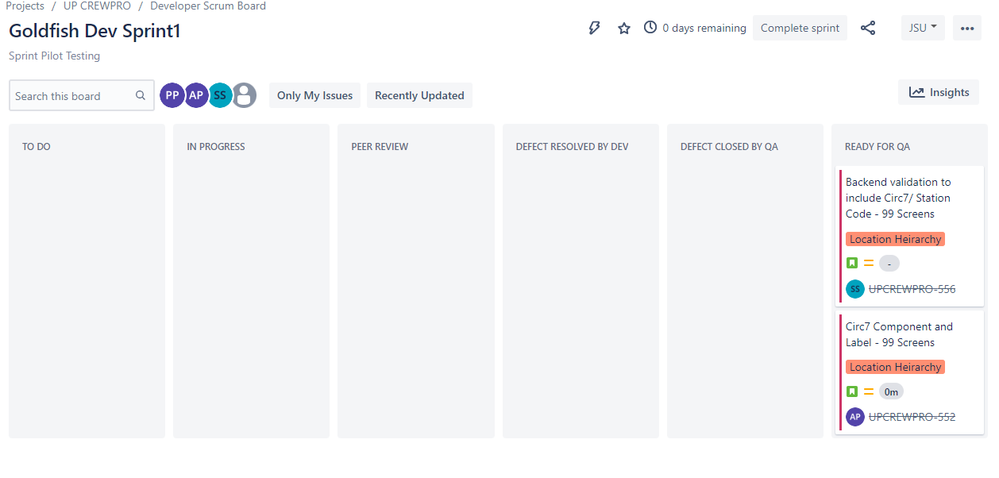Click the 0m estimate badge
Viewport: 999px width, 478px height.
[891, 391]
